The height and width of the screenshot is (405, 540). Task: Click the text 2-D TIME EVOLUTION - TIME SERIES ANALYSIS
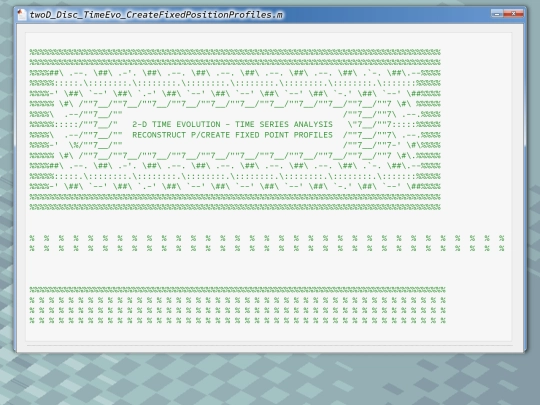[232, 124]
